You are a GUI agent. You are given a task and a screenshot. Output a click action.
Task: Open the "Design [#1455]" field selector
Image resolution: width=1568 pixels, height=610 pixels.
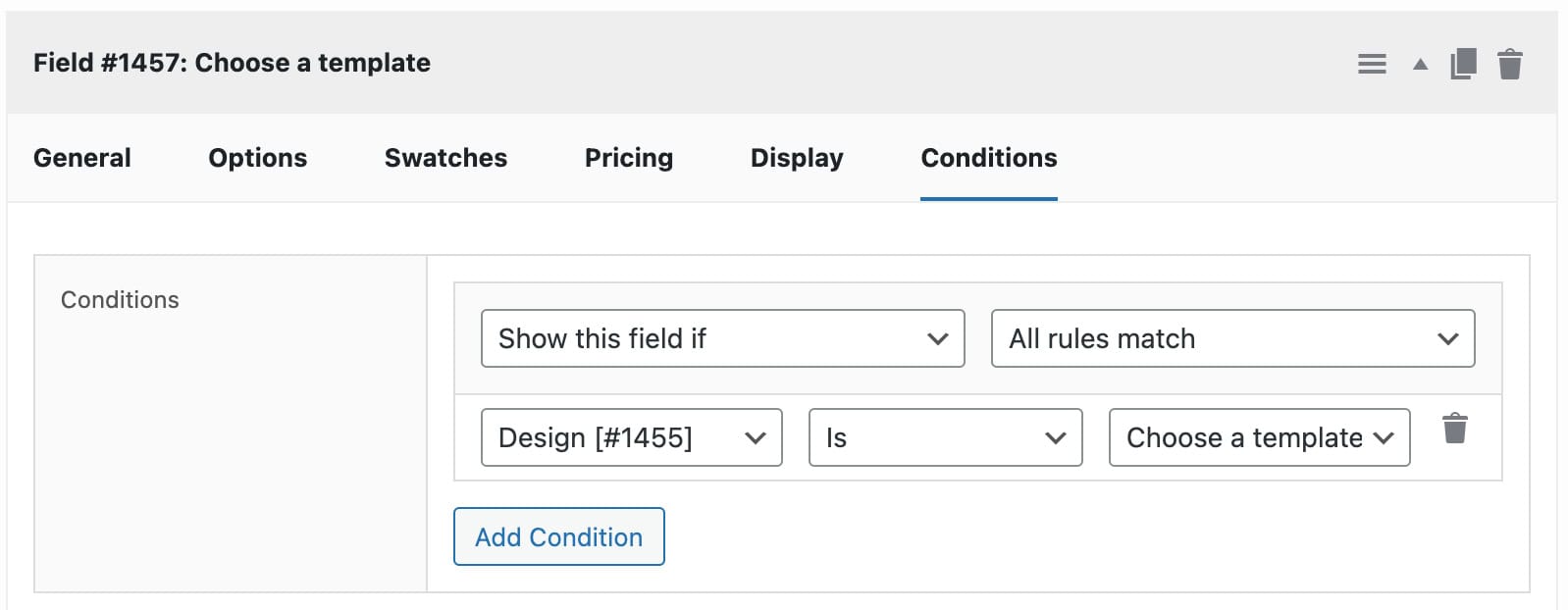(x=631, y=437)
